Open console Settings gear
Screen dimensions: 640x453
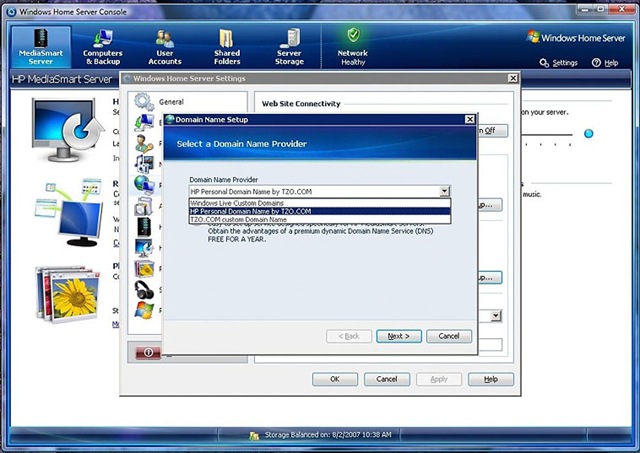tap(544, 63)
